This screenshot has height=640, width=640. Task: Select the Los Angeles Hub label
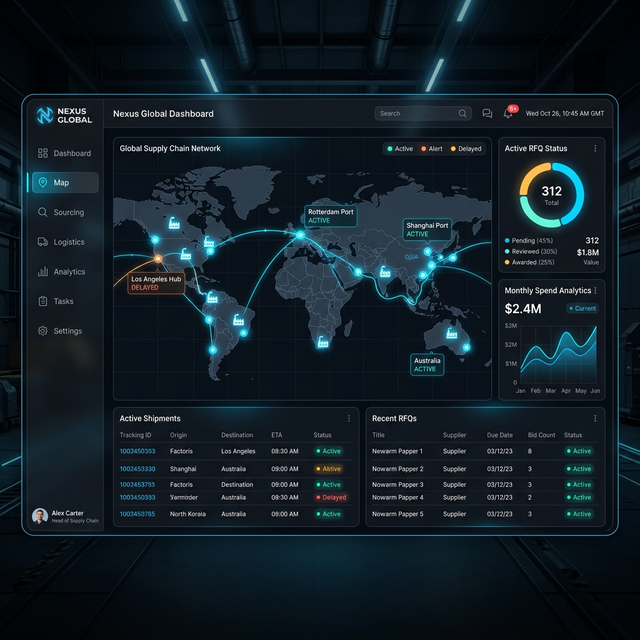click(156, 283)
